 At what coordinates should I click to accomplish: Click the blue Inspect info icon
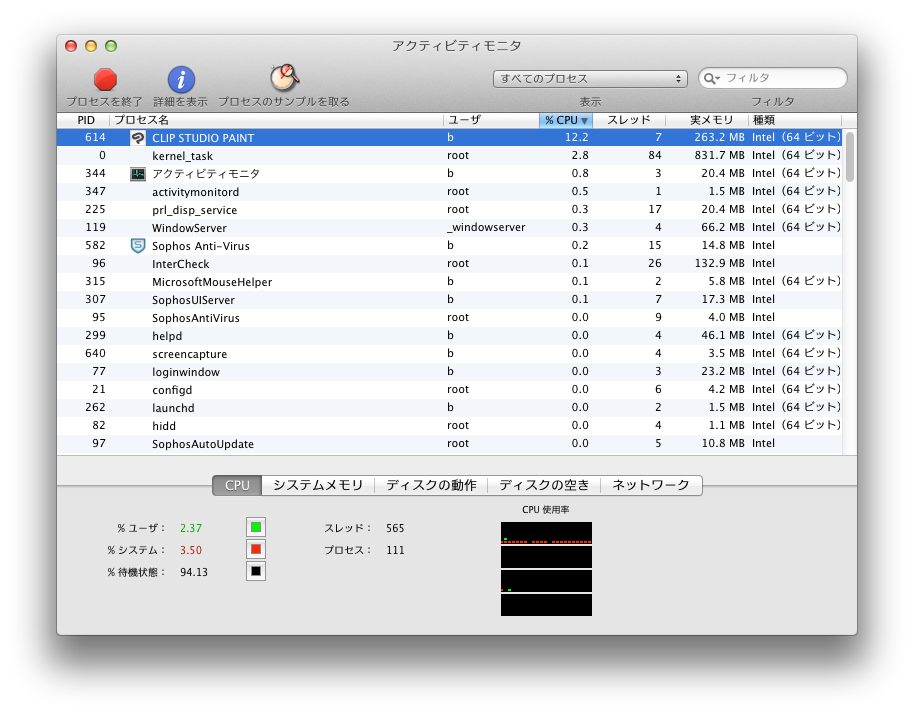[181, 79]
